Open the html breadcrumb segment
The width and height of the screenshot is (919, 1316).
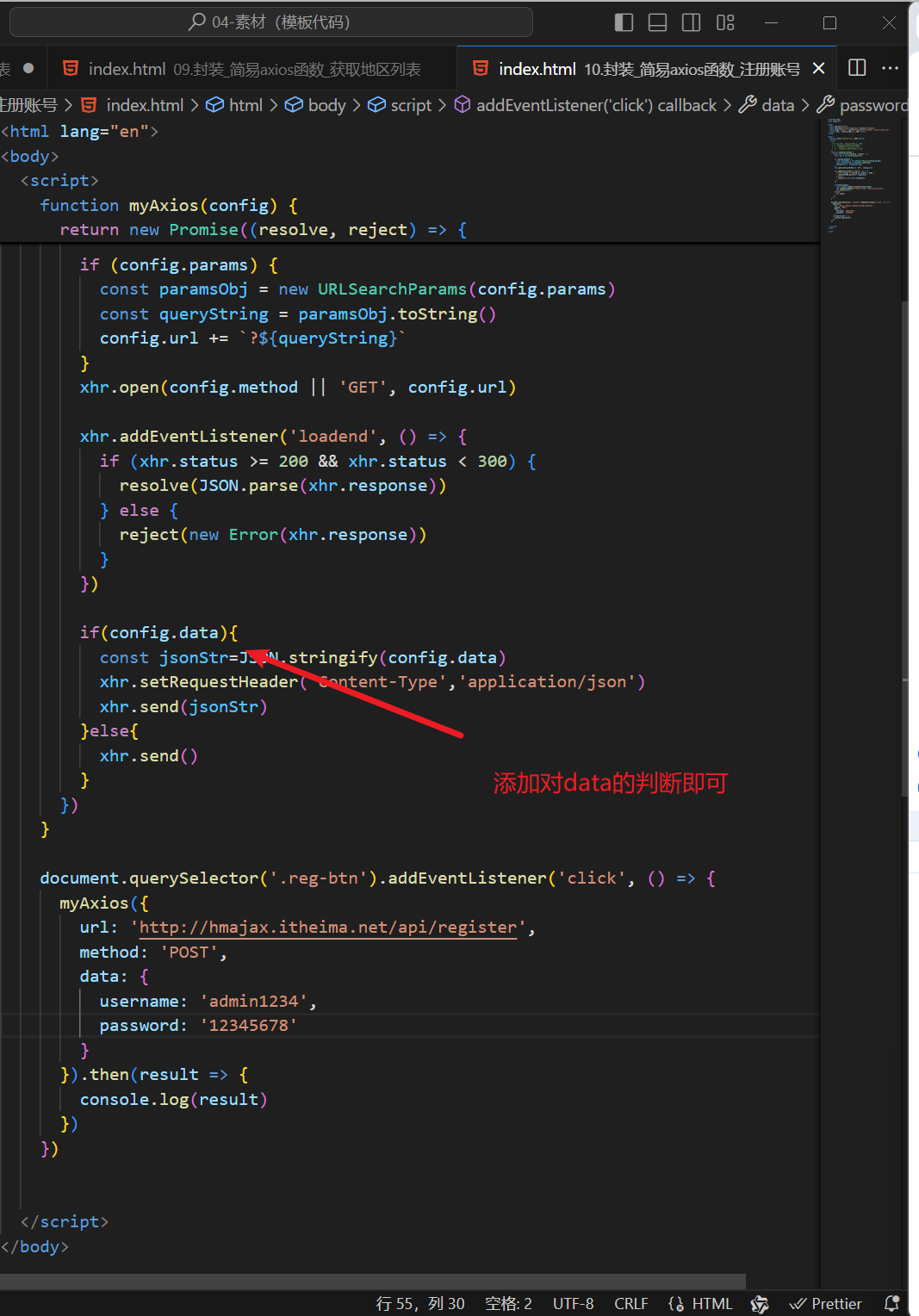245,105
